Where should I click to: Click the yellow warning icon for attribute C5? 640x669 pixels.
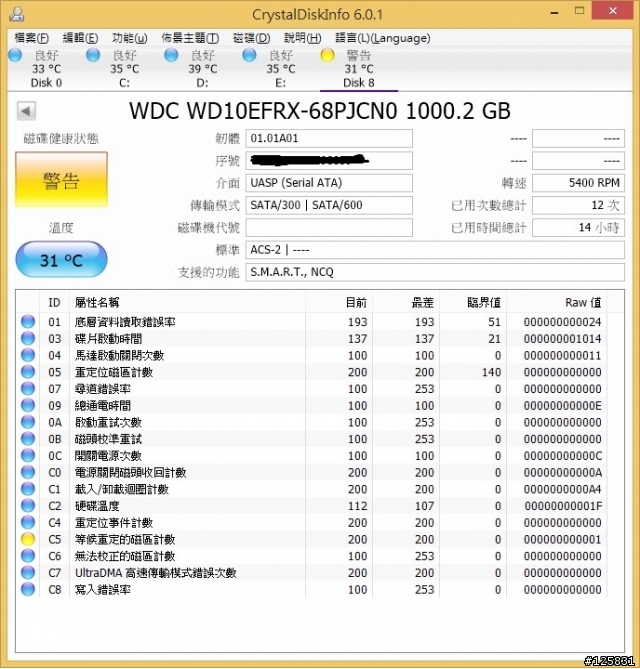pos(28,539)
